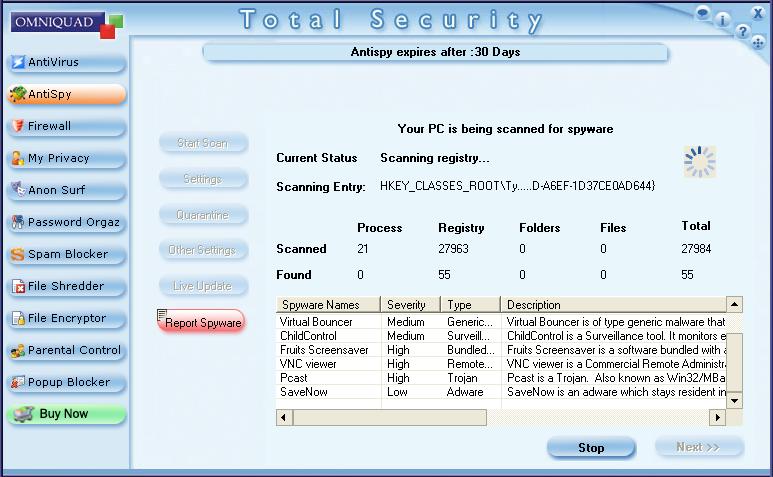The height and width of the screenshot is (477, 773).
Task: Sort list by Spyware Names column
Action: 328,305
